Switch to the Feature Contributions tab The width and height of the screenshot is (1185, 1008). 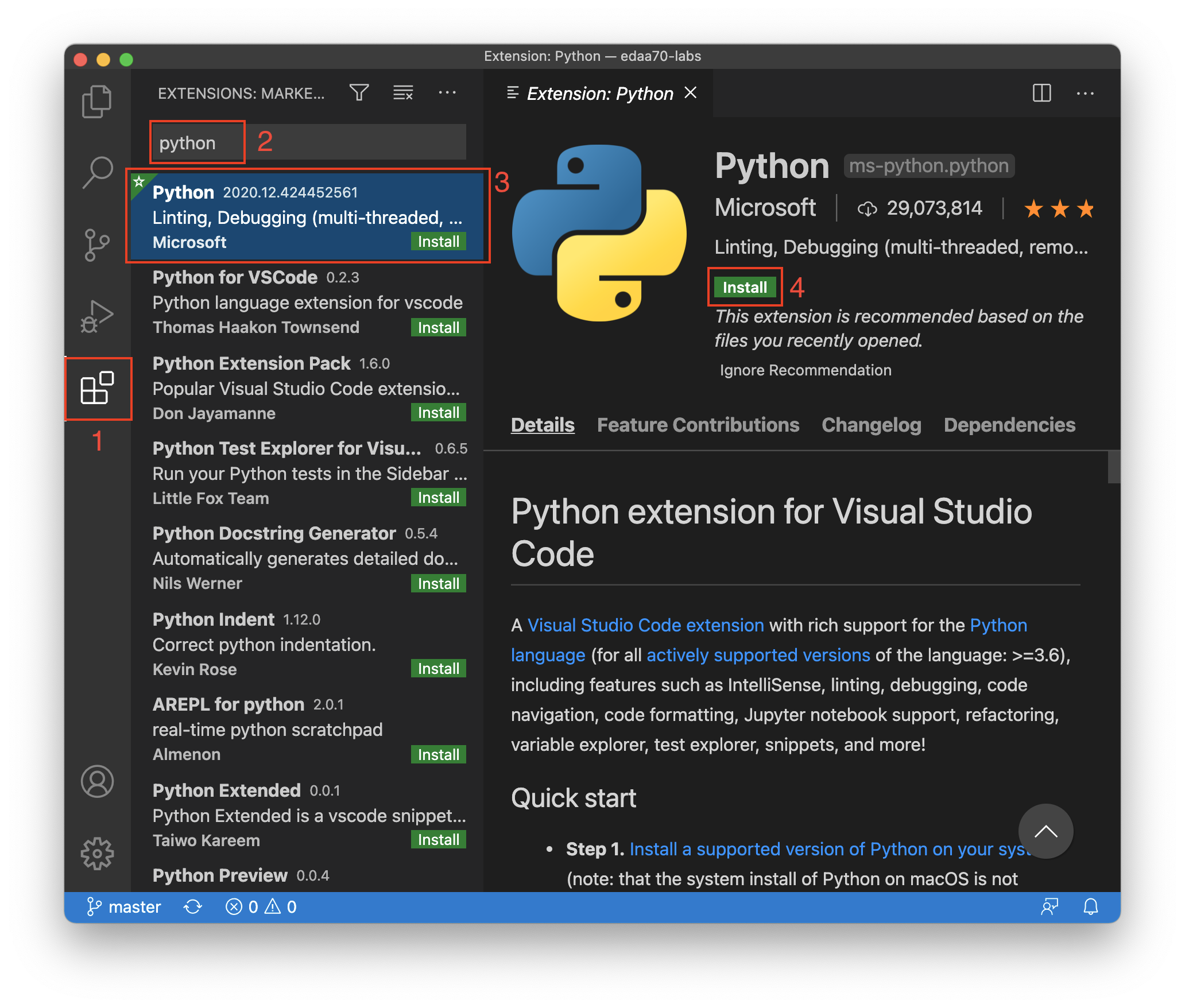pos(698,425)
